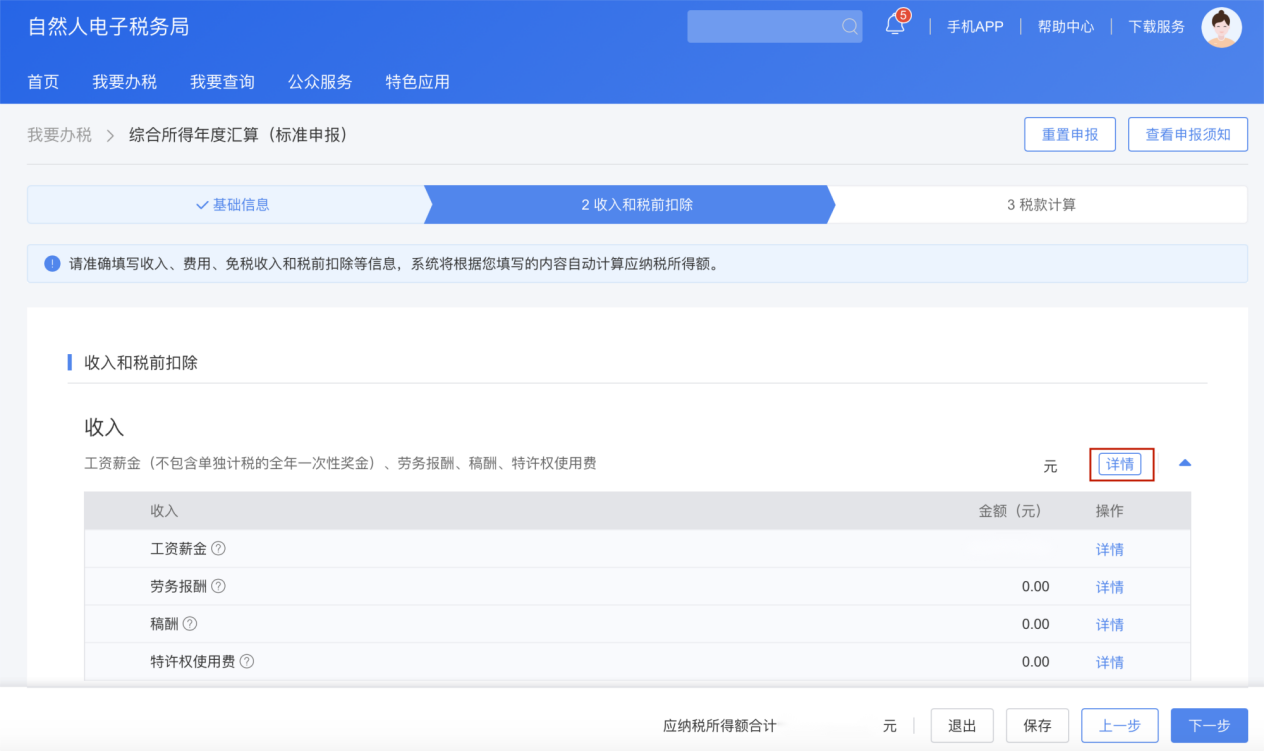Viewport: 1264px width, 751px height.
Task: Open 查看申报须知 button
Action: pos(1187,135)
